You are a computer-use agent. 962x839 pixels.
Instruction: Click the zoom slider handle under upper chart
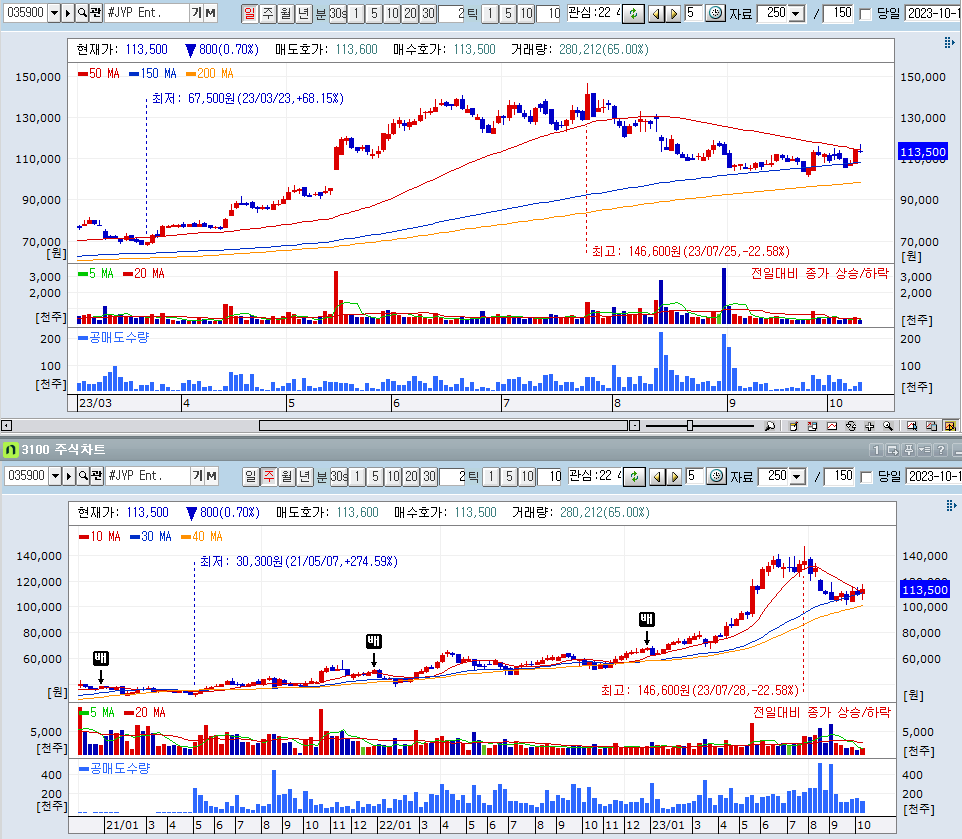tap(690, 426)
